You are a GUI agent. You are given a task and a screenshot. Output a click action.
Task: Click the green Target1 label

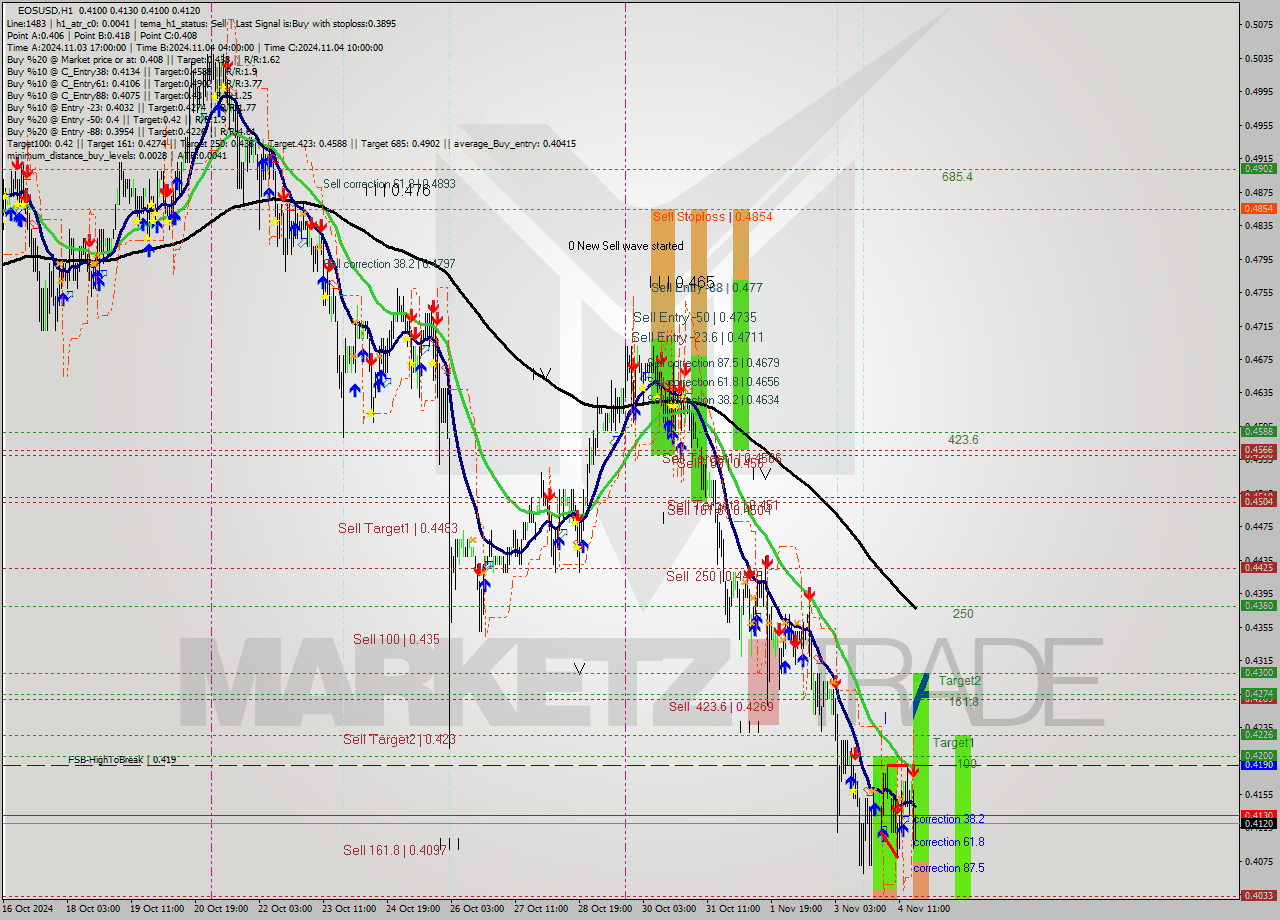[x=953, y=743]
